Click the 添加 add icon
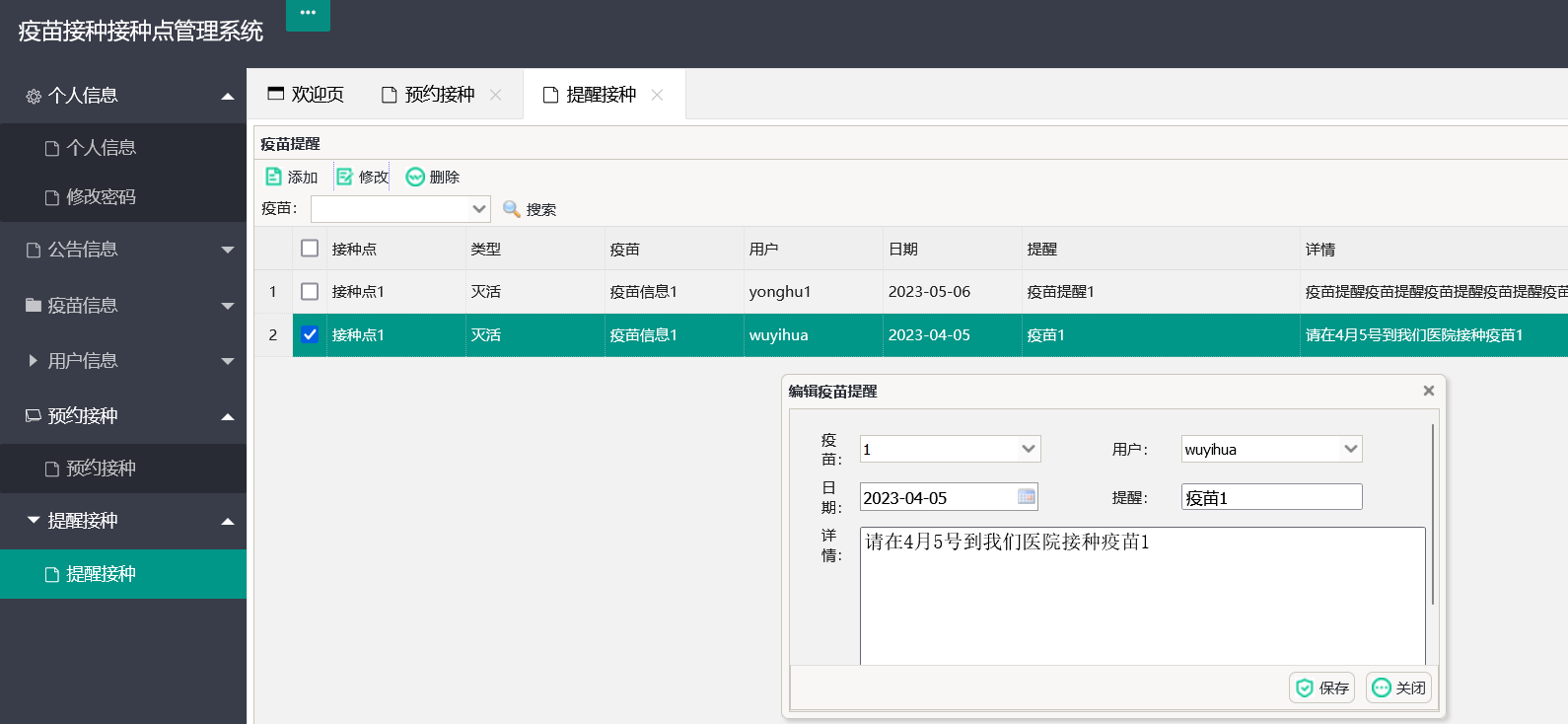 click(x=274, y=177)
